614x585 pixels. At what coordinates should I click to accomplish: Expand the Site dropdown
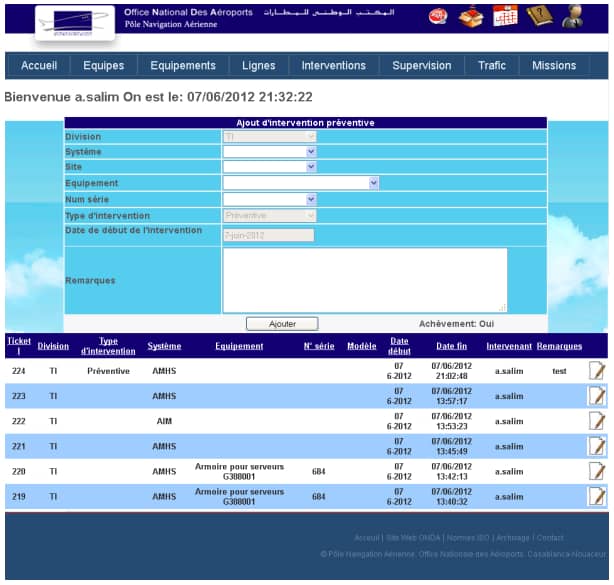click(269, 167)
